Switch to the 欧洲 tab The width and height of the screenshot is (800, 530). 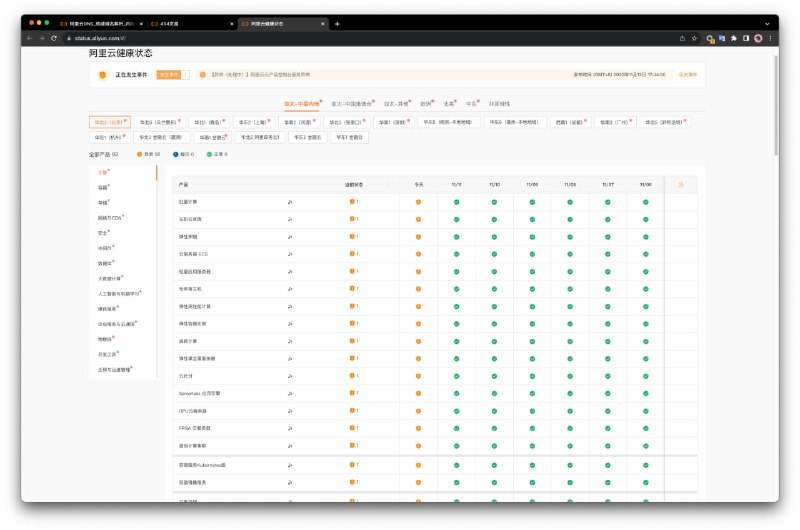pos(427,104)
